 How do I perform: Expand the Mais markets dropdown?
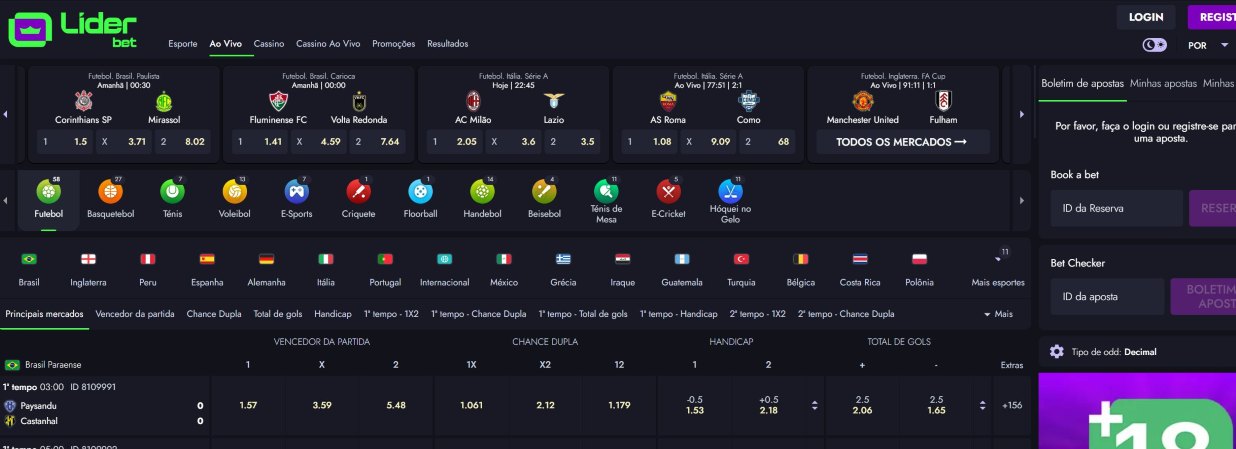pyautogui.click(x=999, y=314)
